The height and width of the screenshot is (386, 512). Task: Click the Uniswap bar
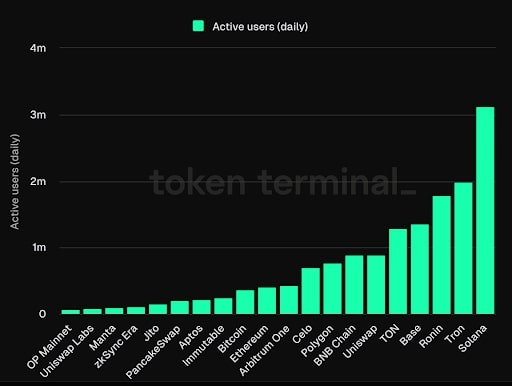point(376,285)
